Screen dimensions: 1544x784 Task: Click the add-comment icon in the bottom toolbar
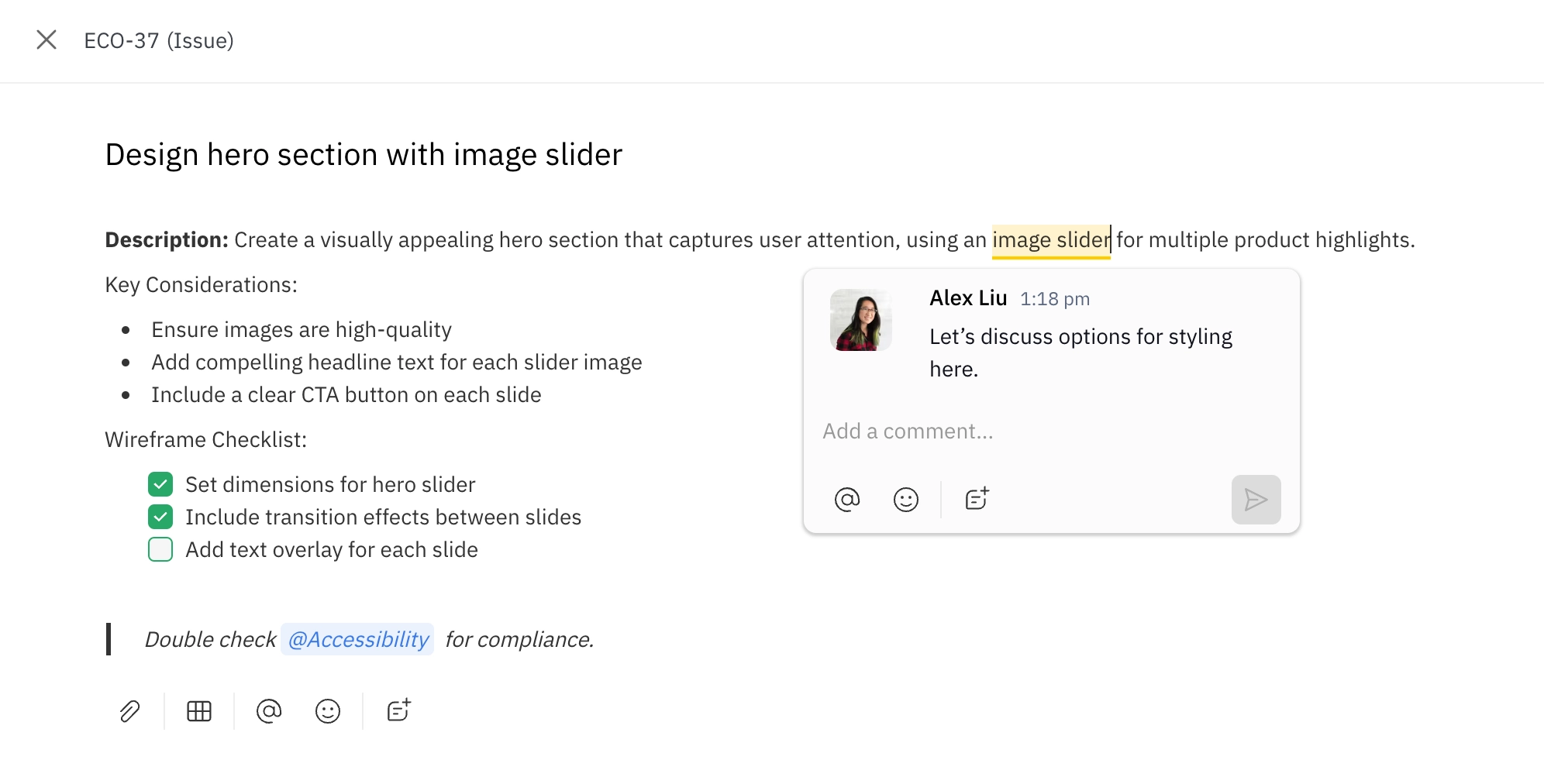398,710
